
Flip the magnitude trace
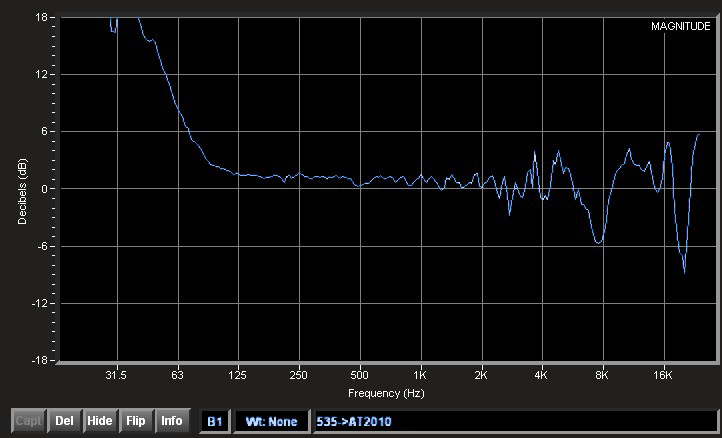[135, 420]
